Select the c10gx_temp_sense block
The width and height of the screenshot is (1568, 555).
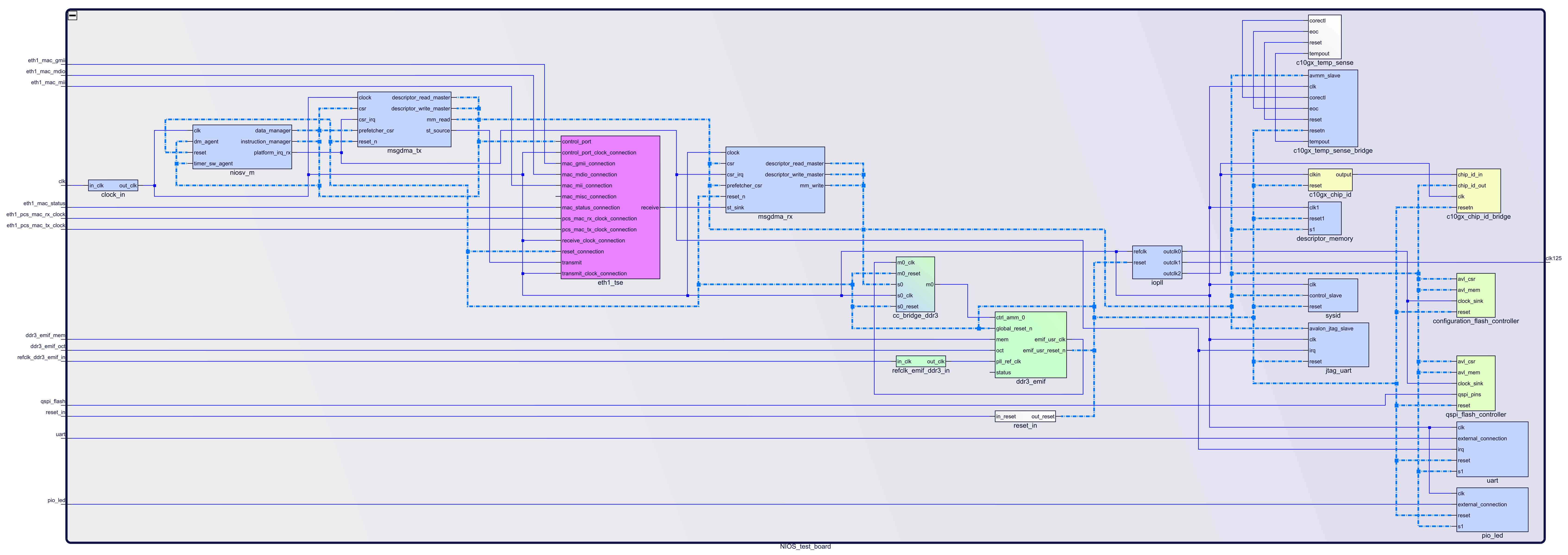(x=1325, y=37)
